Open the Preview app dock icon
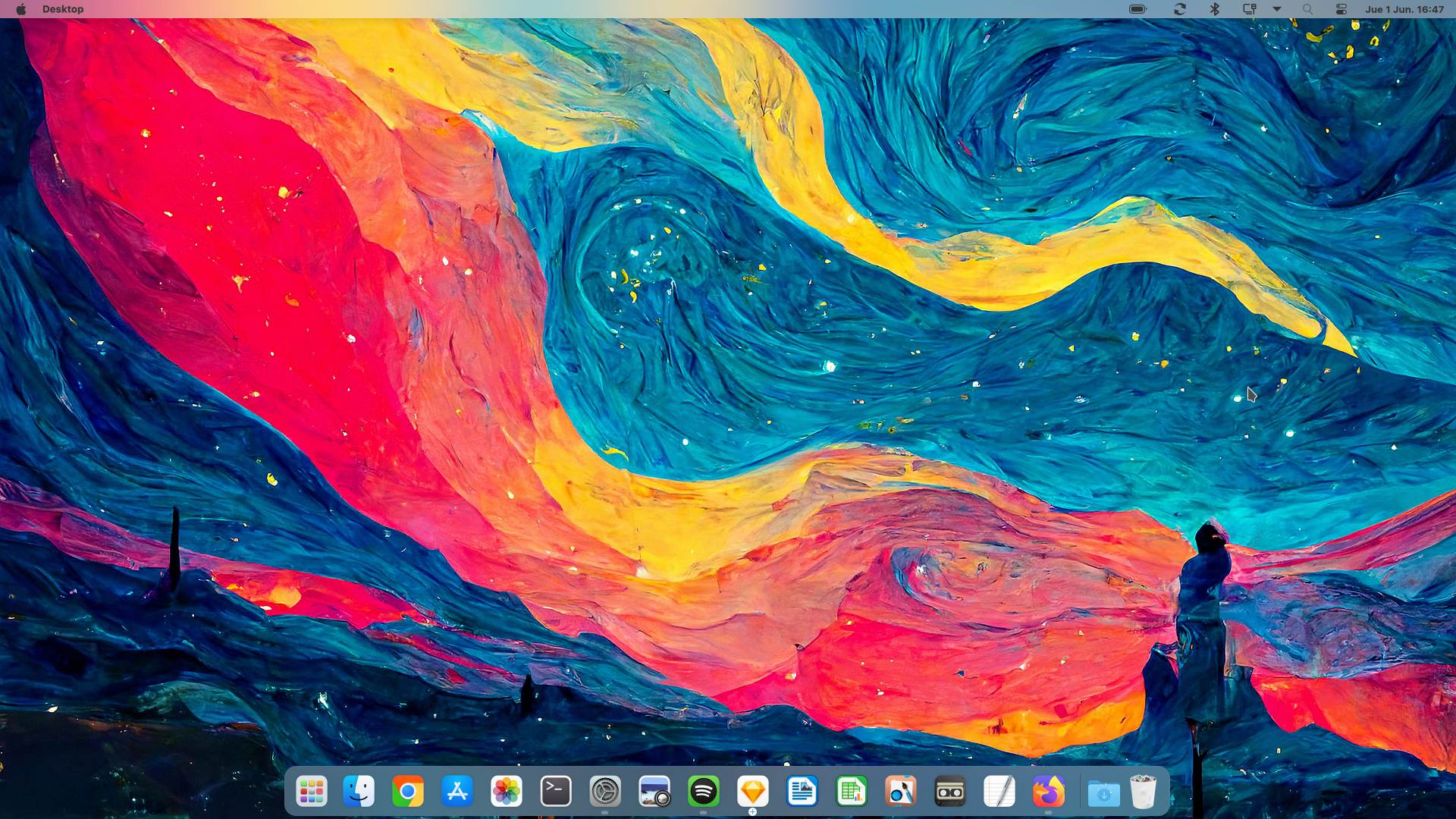The height and width of the screenshot is (819, 1456). pos(654,792)
